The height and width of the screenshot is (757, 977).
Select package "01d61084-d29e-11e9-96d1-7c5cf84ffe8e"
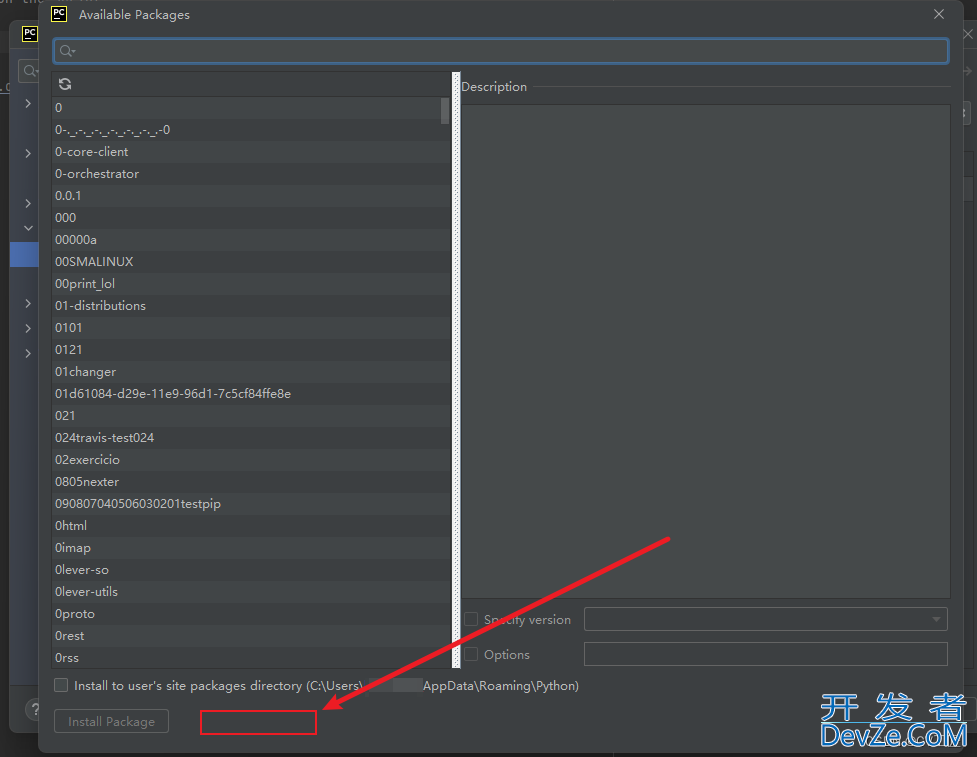(x=250, y=394)
